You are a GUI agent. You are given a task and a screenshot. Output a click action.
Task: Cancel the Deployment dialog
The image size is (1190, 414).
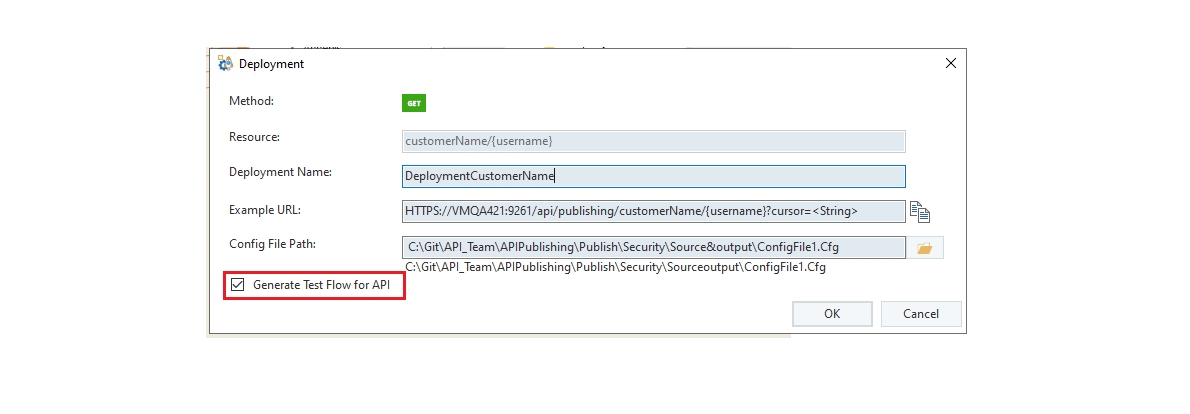click(x=921, y=314)
